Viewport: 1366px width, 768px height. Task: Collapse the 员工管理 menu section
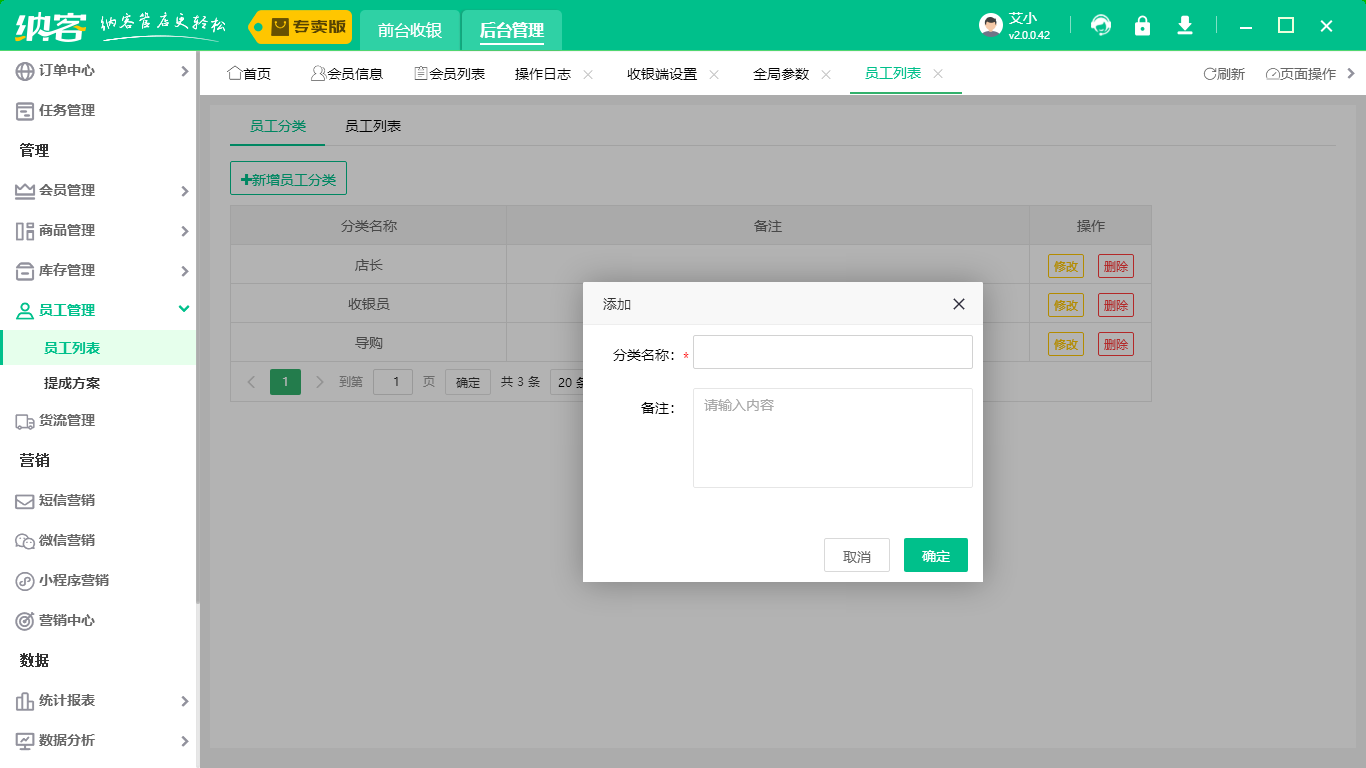pyautogui.click(x=184, y=310)
